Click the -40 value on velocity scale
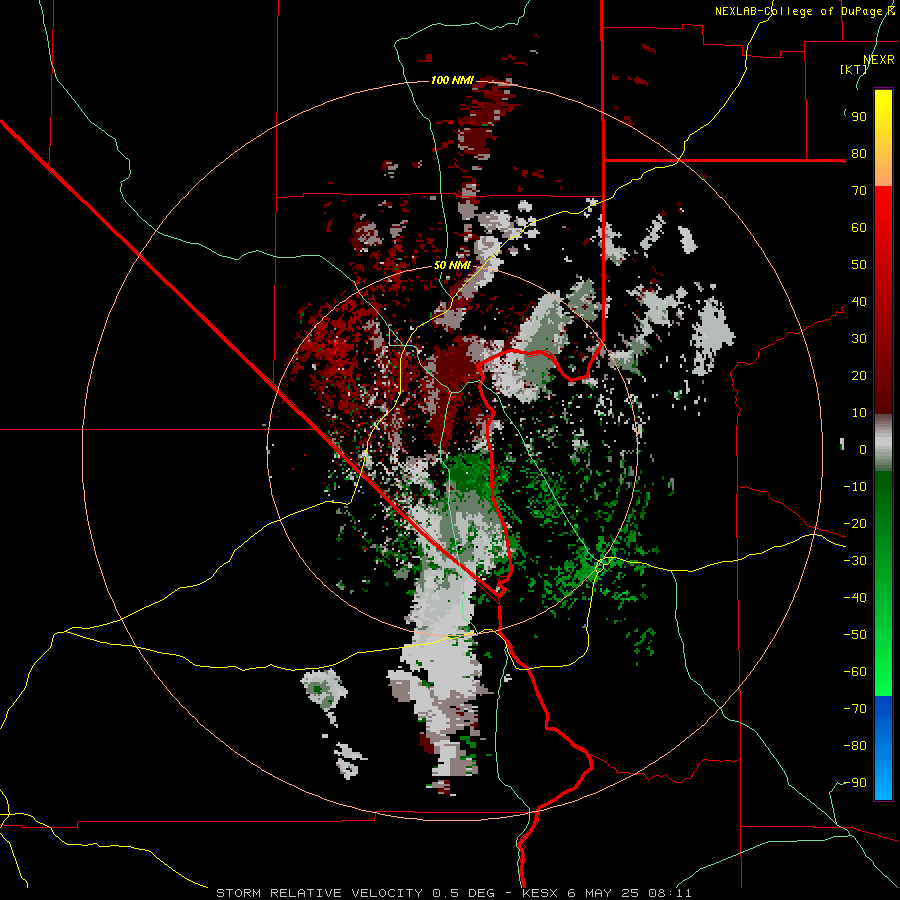The image size is (900, 900). pos(855,598)
